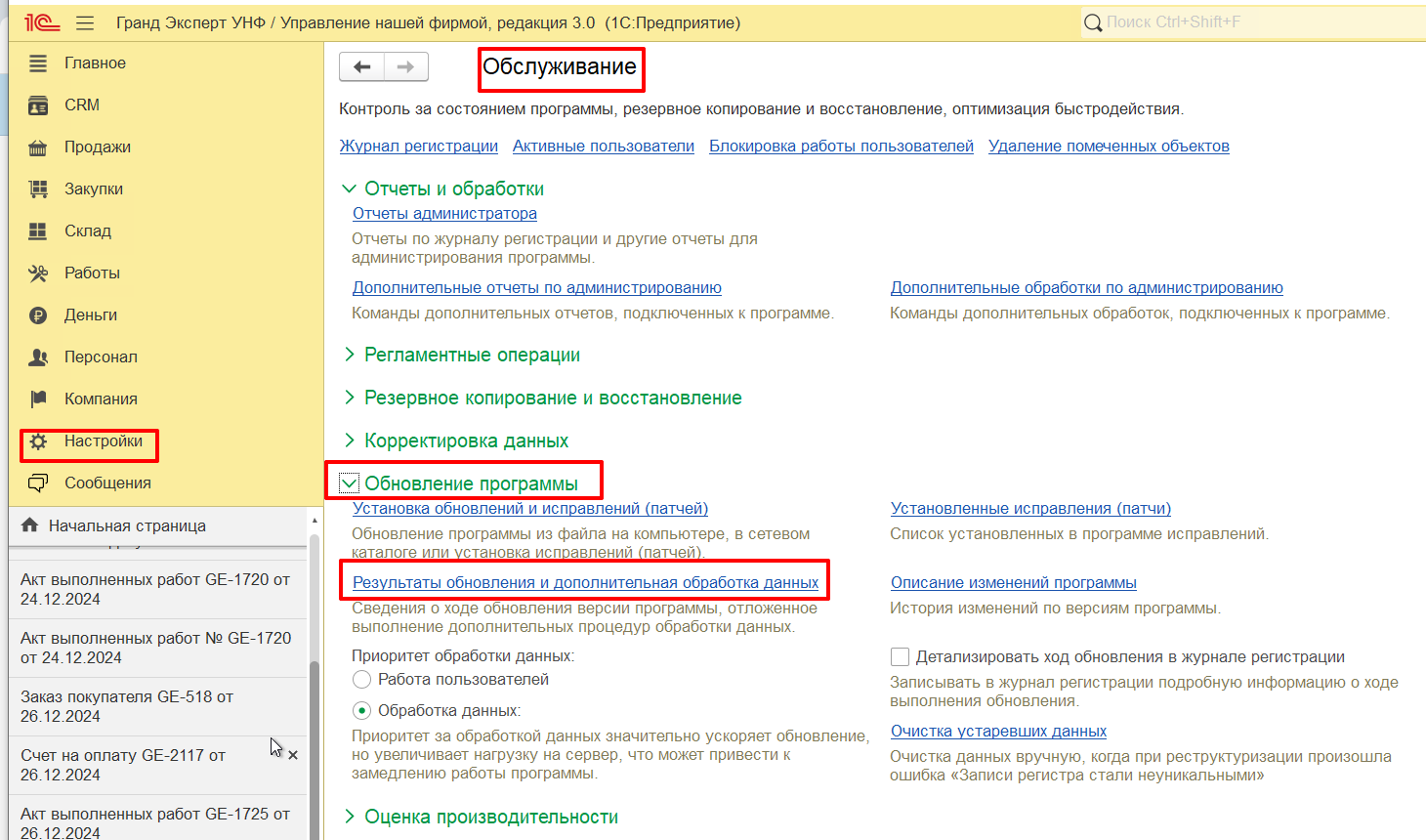
Task: Click the 1C logo icon
Action: point(43,22)
